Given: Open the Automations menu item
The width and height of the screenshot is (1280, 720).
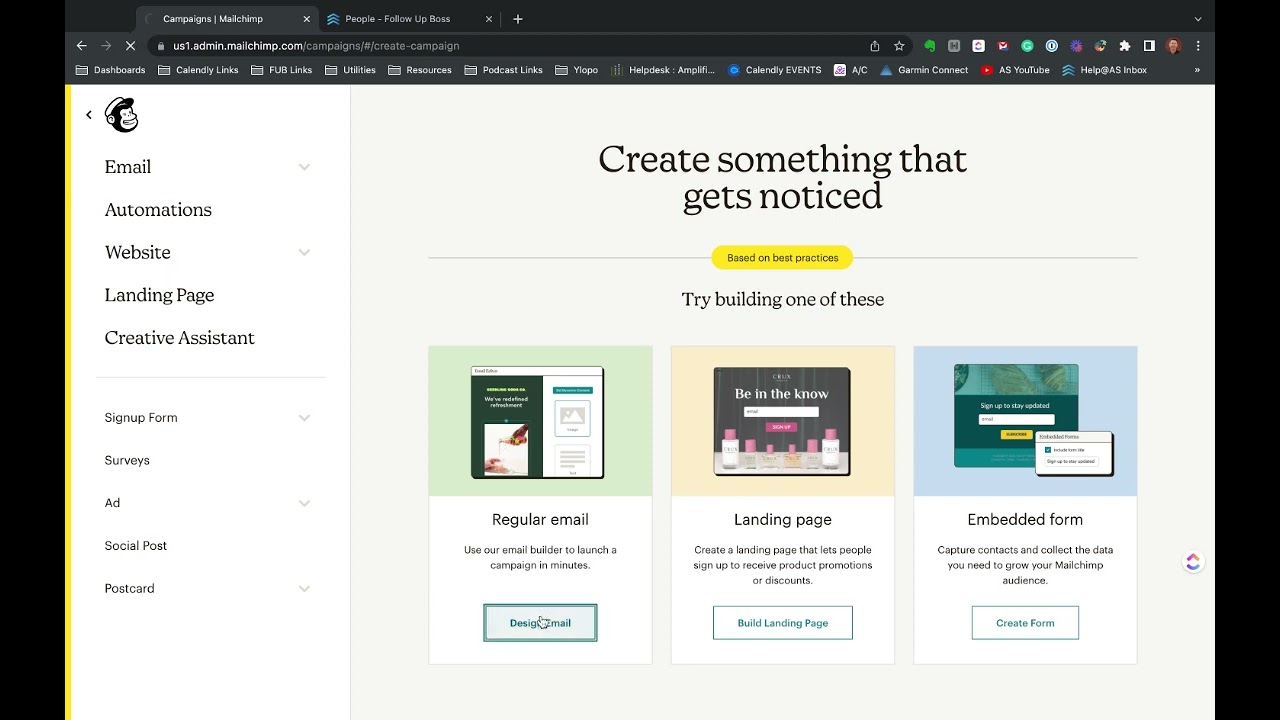Looking at the screenshot, I should (158, 210).
